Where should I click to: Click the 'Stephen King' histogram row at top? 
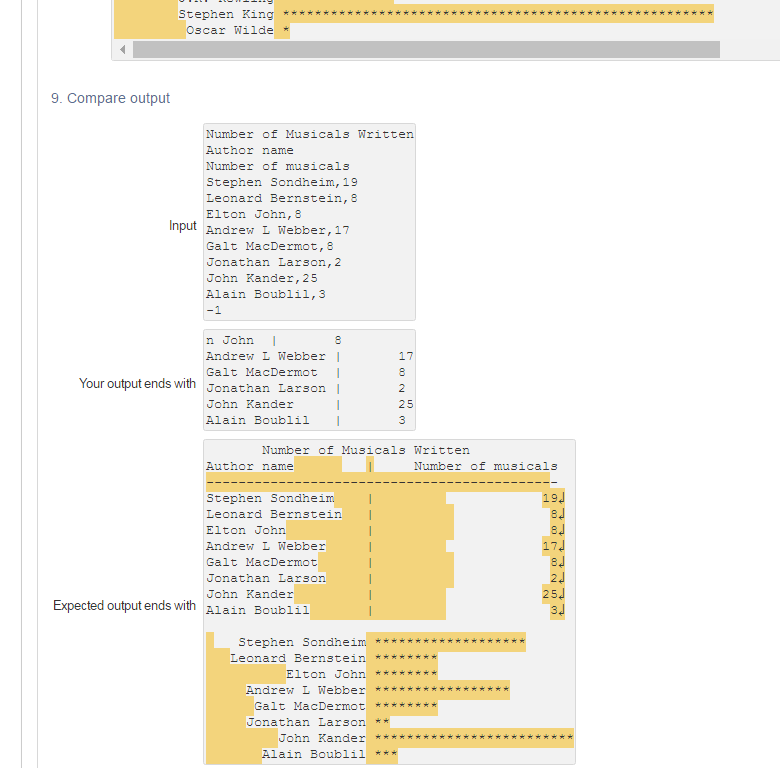pyautogui.click(x=446, y=14)
